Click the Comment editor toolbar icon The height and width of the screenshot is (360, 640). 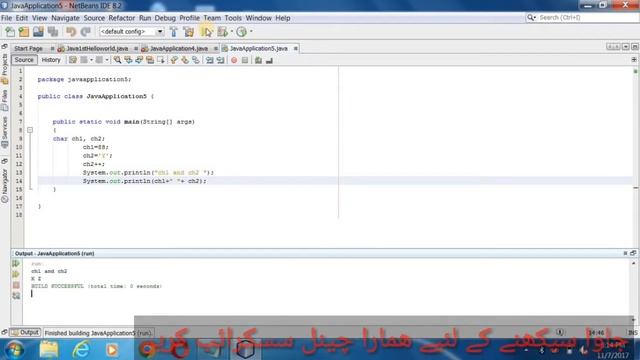(258, 60)
